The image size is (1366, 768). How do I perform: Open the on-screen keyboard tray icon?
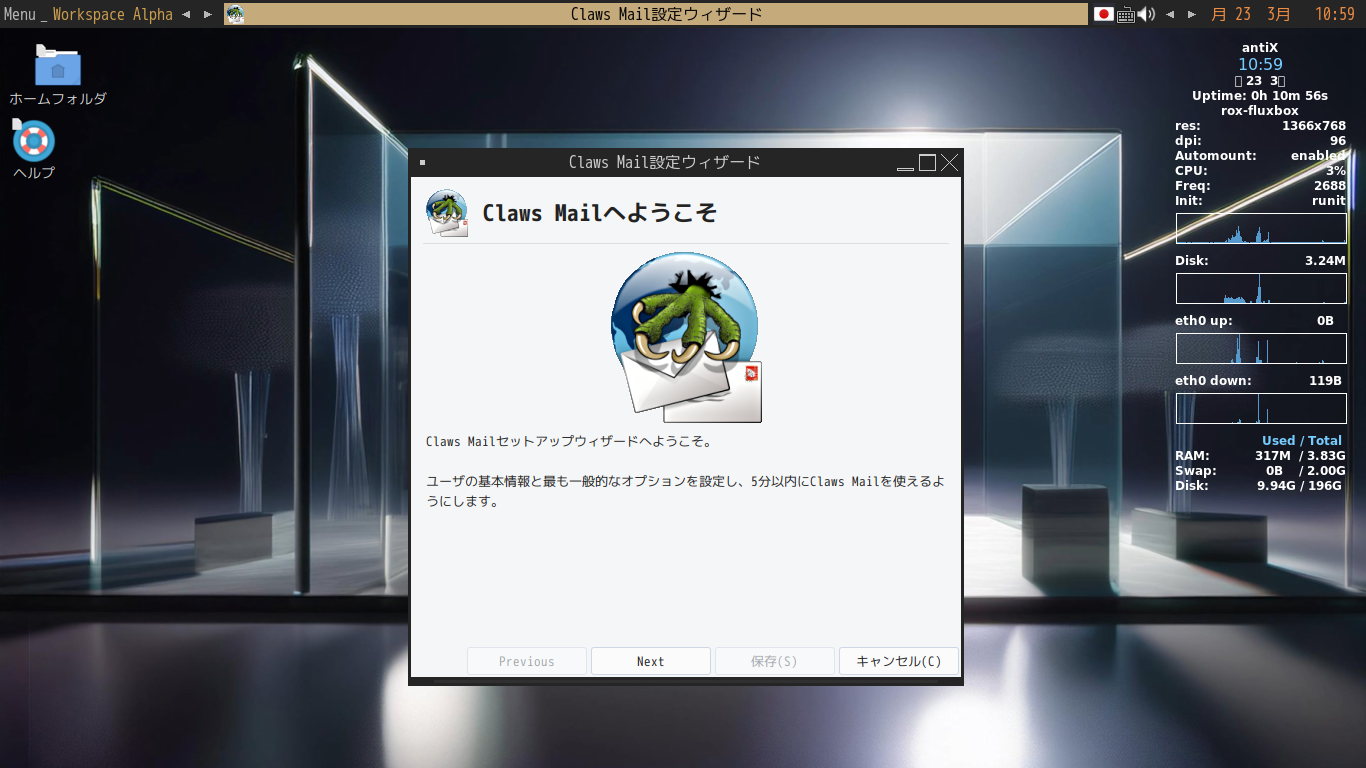pyautogui.click(x=1126, y=14)
